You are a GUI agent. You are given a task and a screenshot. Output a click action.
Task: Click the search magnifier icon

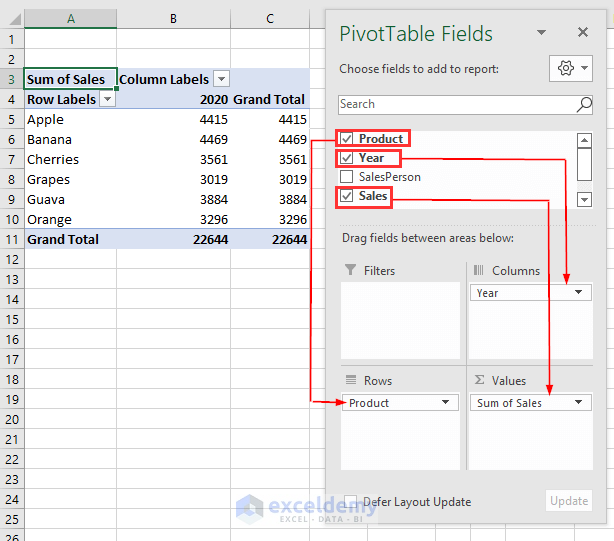pyautogui.click(x=584, y=104)
